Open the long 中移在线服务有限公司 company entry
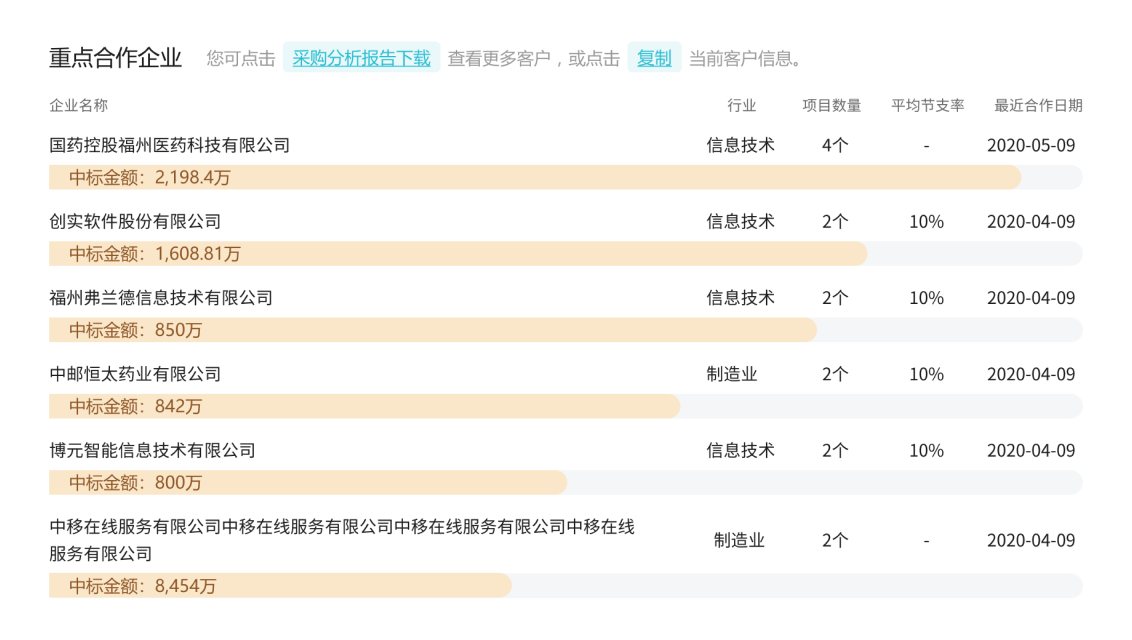 (342, 539)
